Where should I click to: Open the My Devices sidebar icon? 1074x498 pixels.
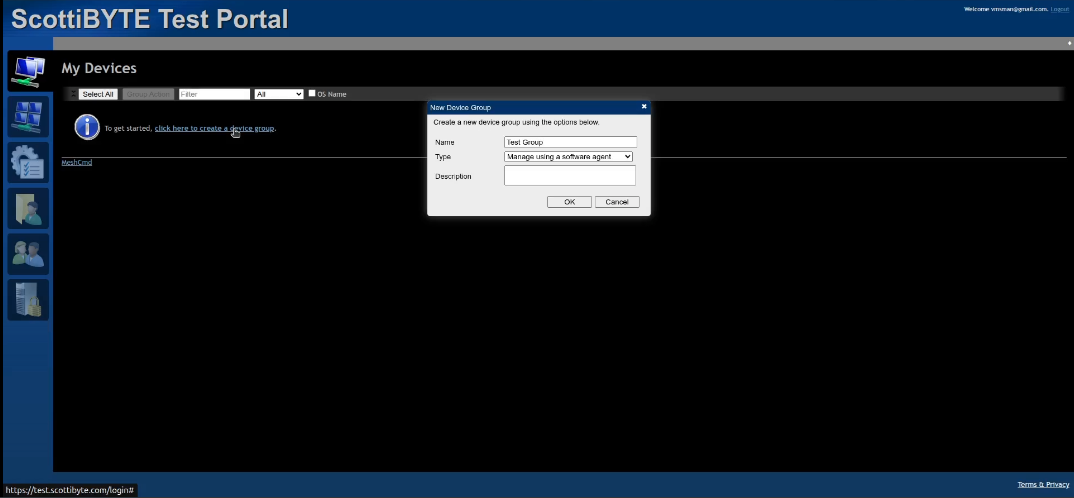tap(27, 70)
